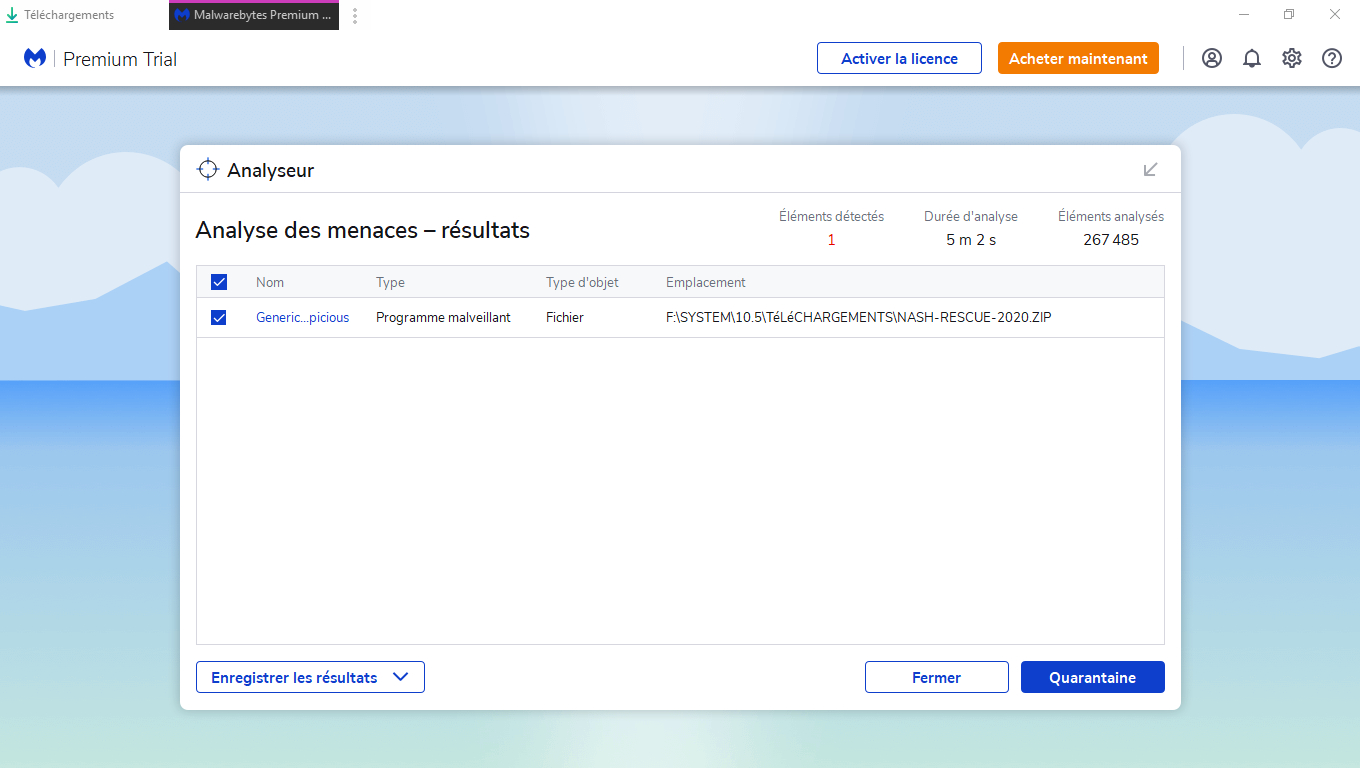Toggle the select-all header checkbox
Viewport: 1360px width, 768px height.
[x=219, y=282]
